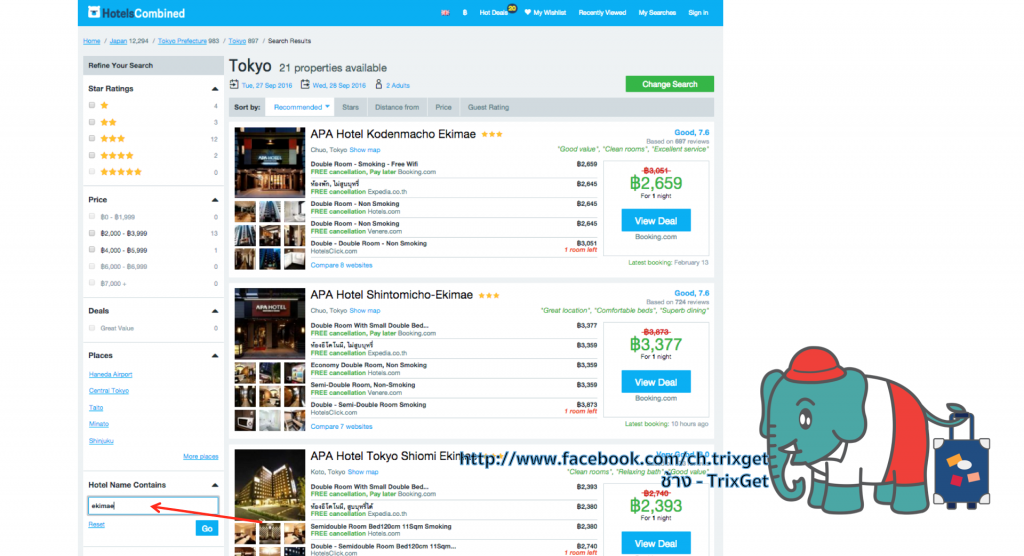Edit the 2 Adults guest count
This screenshot has height=556, width=1024.
tap(398, 86)
